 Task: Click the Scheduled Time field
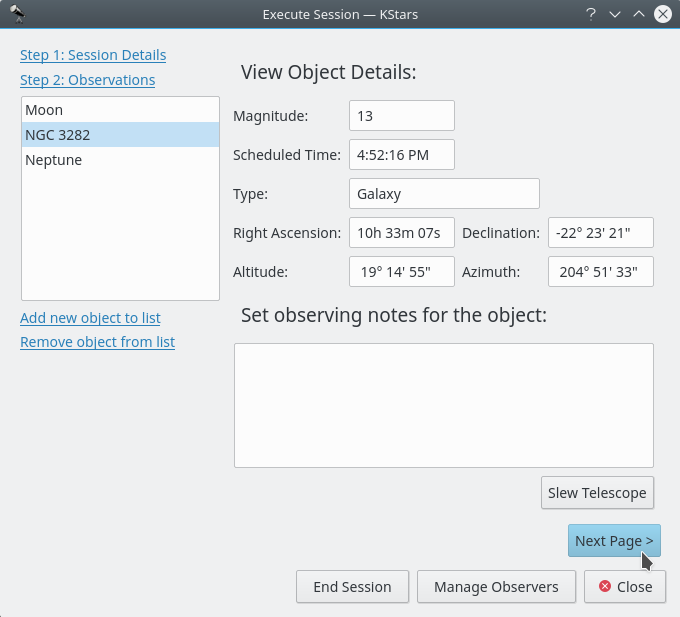(401, 154)
